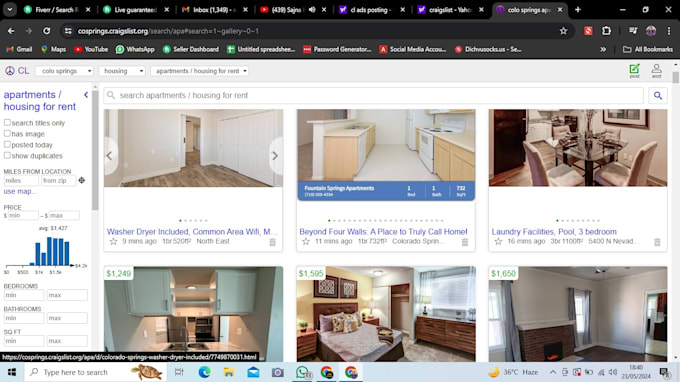
Task: Open the $1,595 bedroom listing thumbnail
Action: [x=386, y=314]
